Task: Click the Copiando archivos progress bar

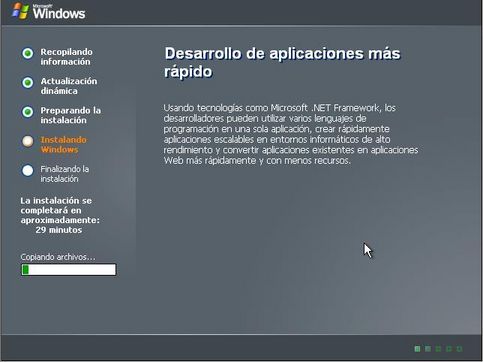Action: (69, 269)
